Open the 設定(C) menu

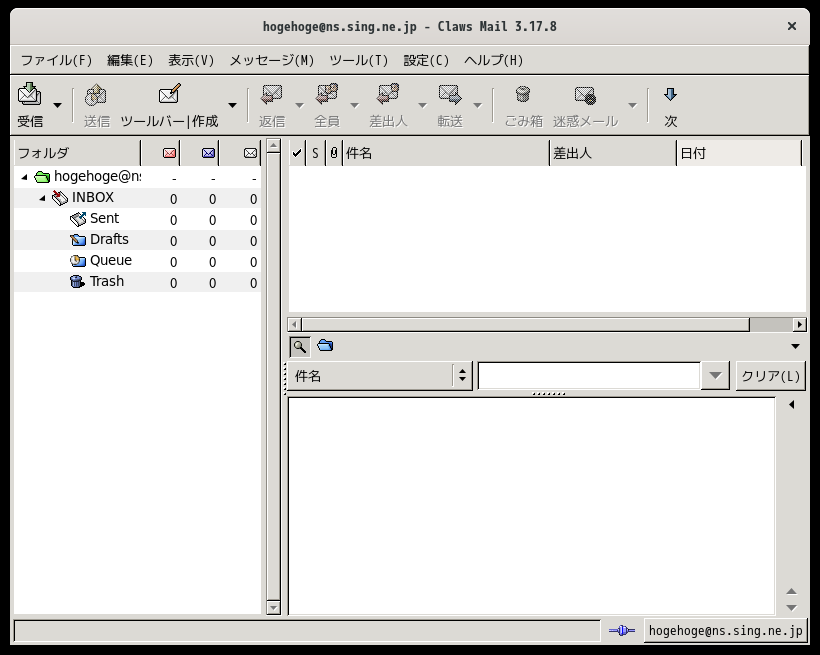426,60
